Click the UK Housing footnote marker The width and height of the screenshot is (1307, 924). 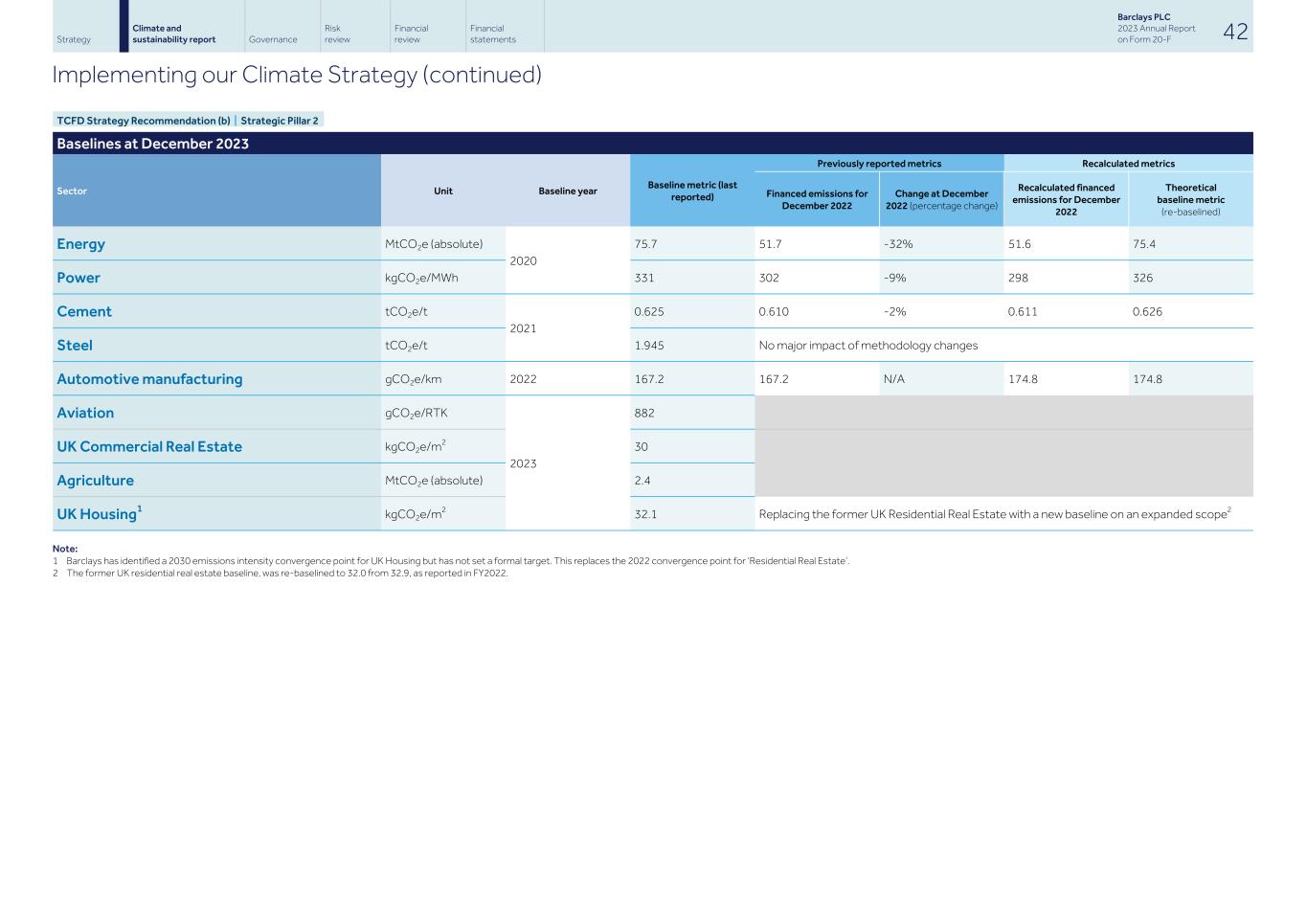142,508
